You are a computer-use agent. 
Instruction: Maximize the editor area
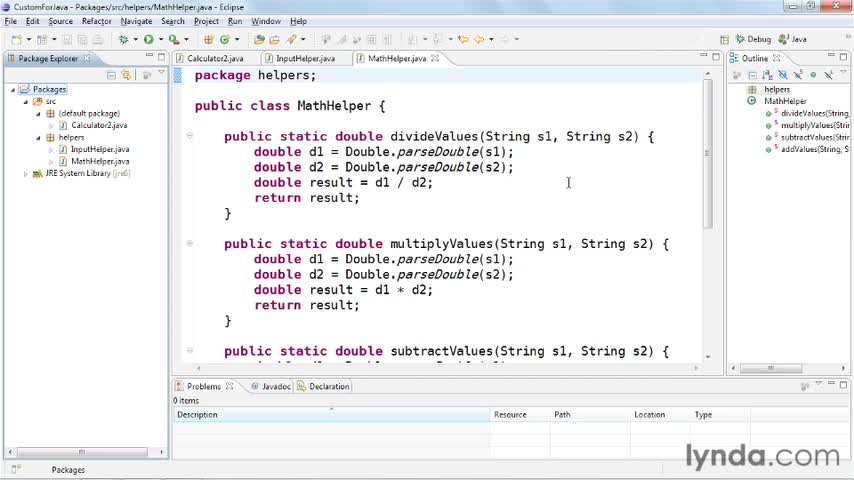tap(716, 56)
